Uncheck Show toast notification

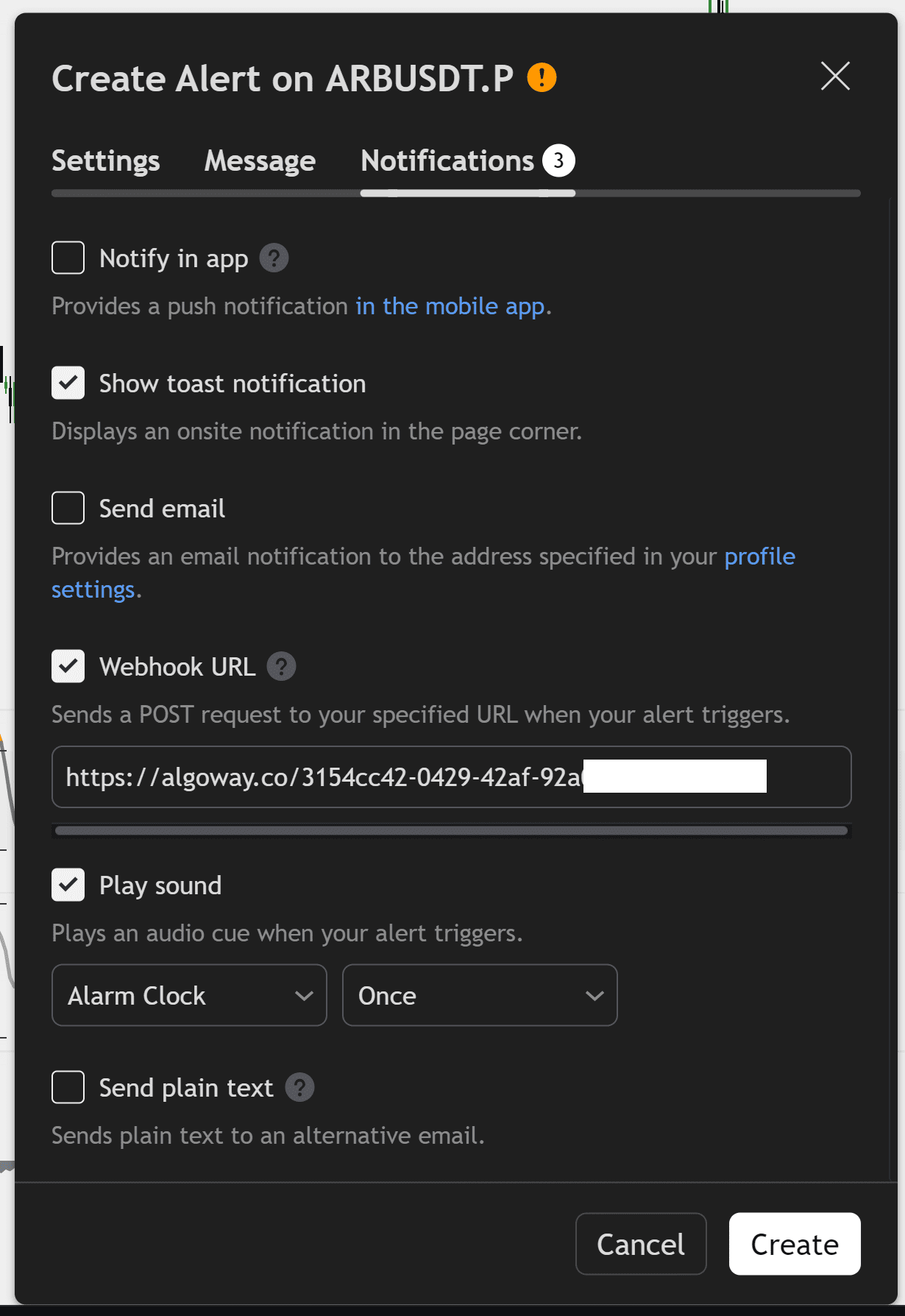[68, 383]
